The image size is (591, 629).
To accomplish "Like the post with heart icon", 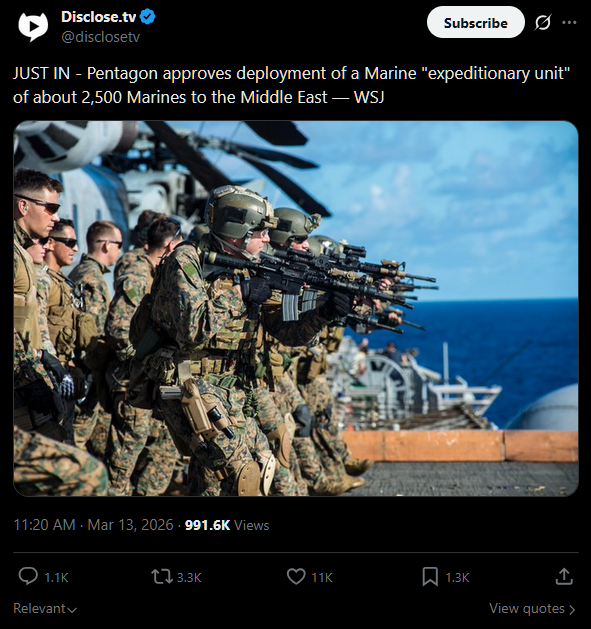I will tap(296, 577).
